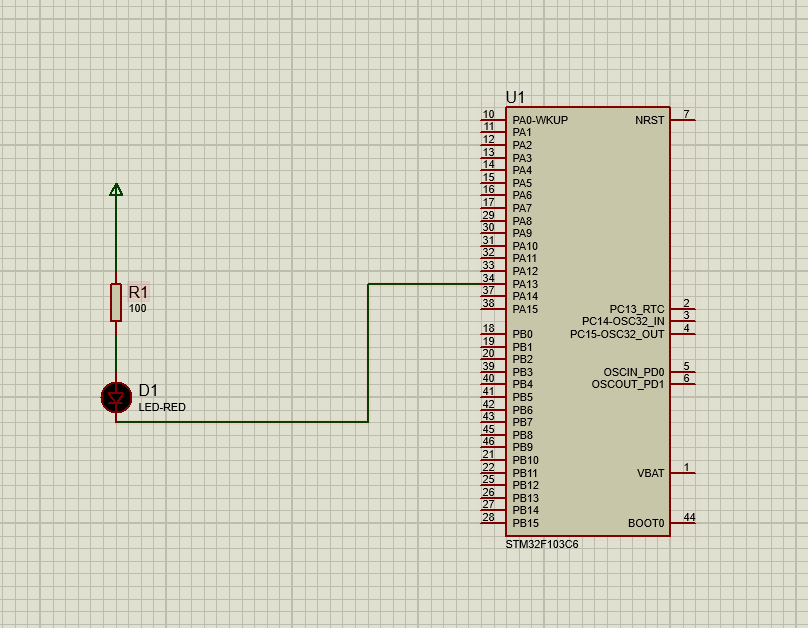Click pin 7 stub at NRST

(683, 120)
